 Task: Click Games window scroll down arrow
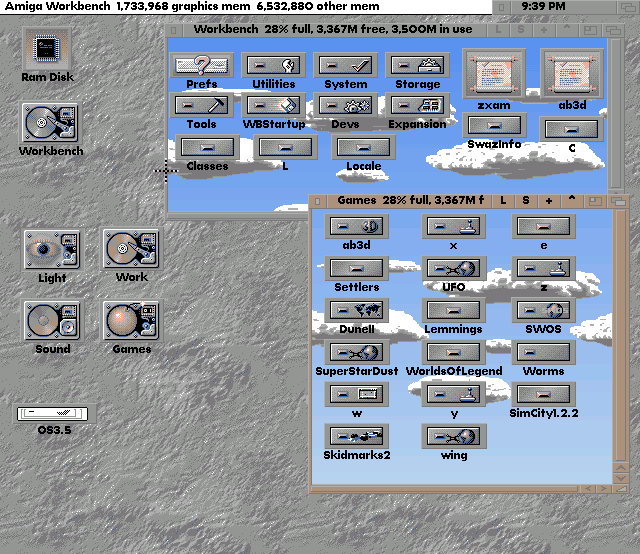(621, 478)
